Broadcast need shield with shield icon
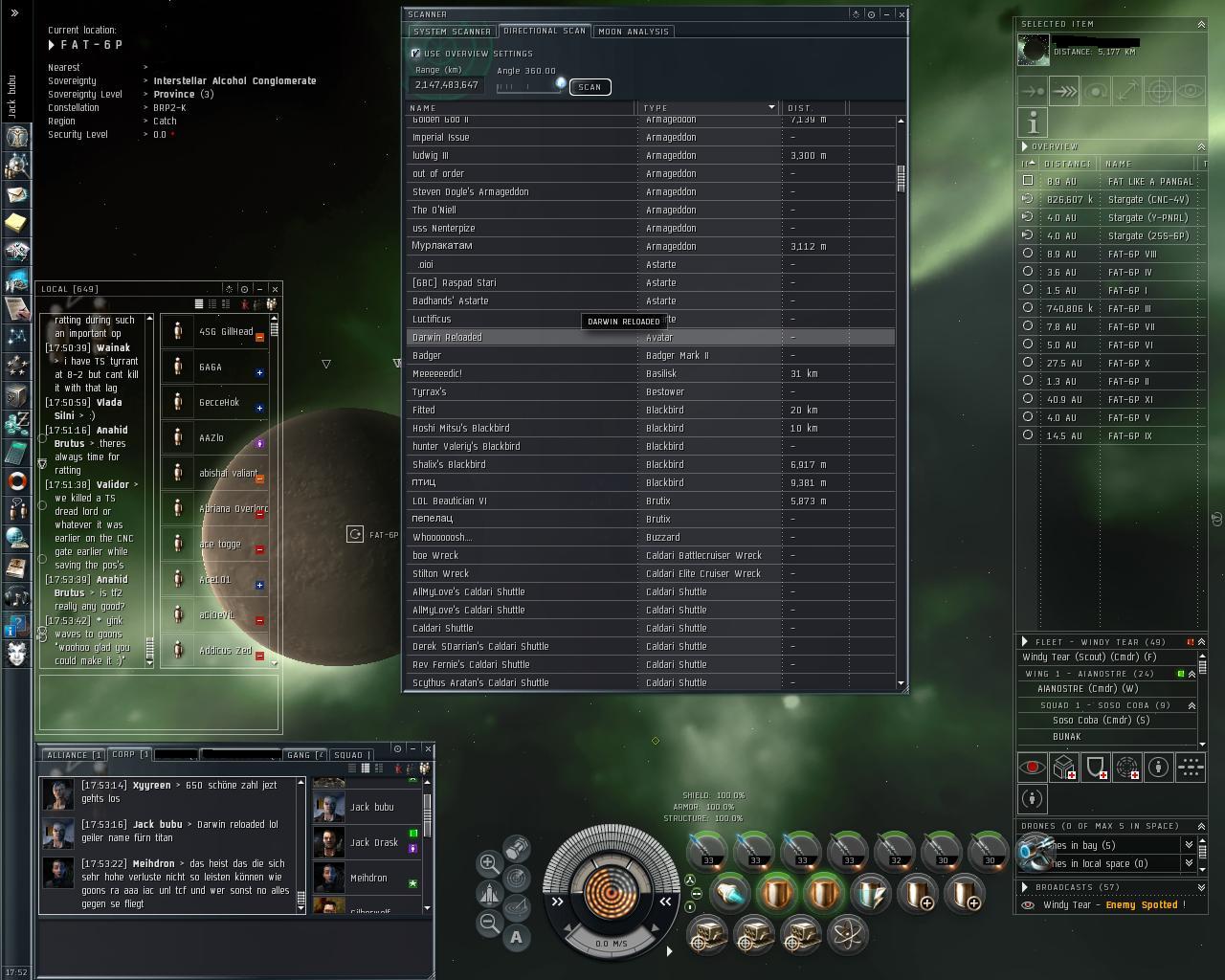Screen dimensions: 1225x980 tap(1096, 767)
